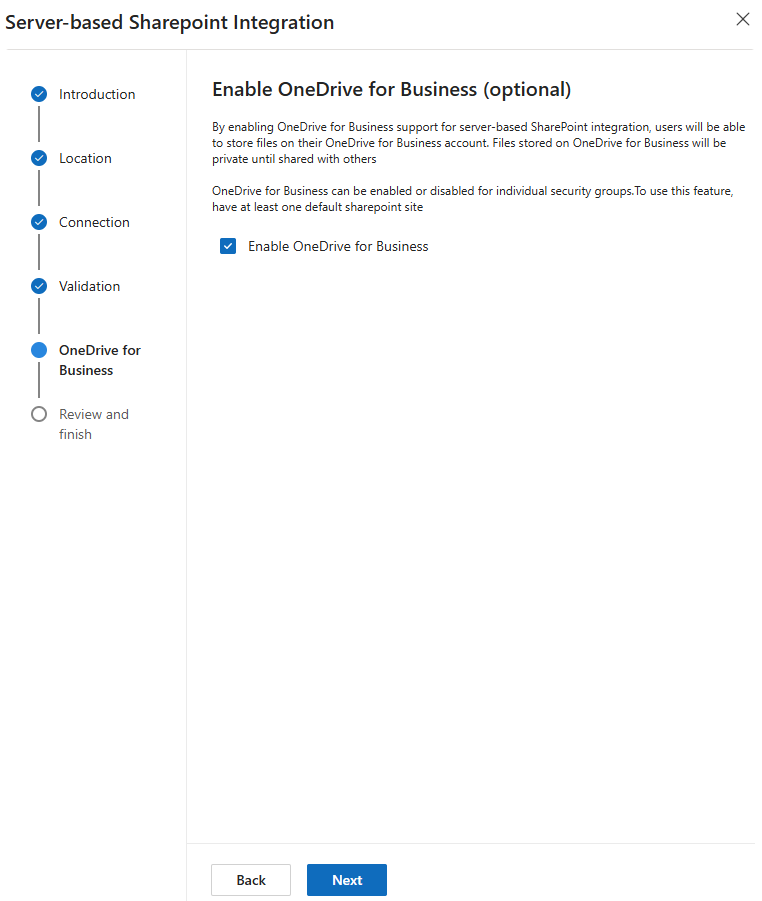Click the Enable OneDrive for Business (optional) heading
This screenshot has height=901, width=762.
coord(391,90)
